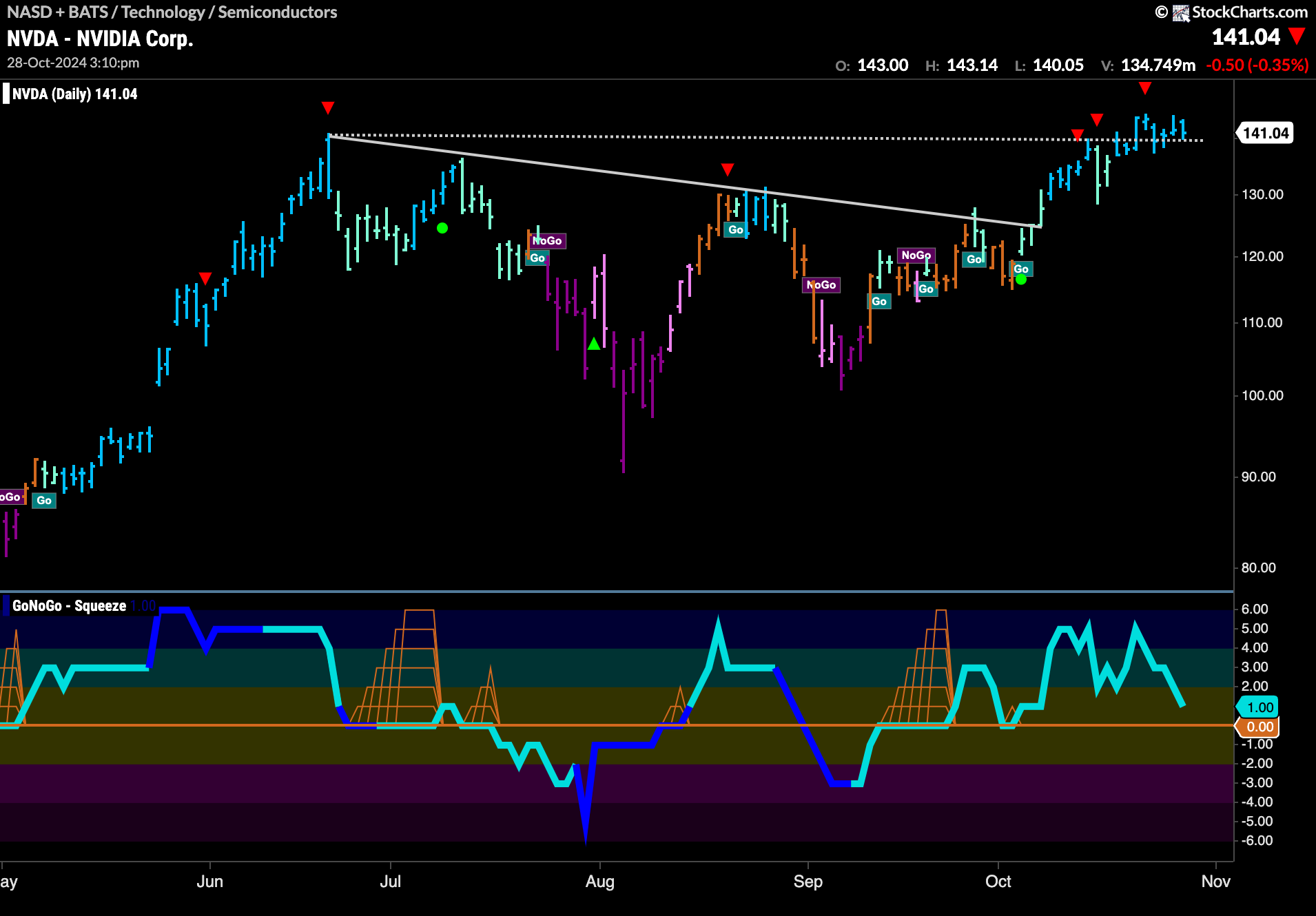The image size is (1316, 916).
Task: Click the NVDA - NVIDIA Corp. title
Action: (100, 39)
